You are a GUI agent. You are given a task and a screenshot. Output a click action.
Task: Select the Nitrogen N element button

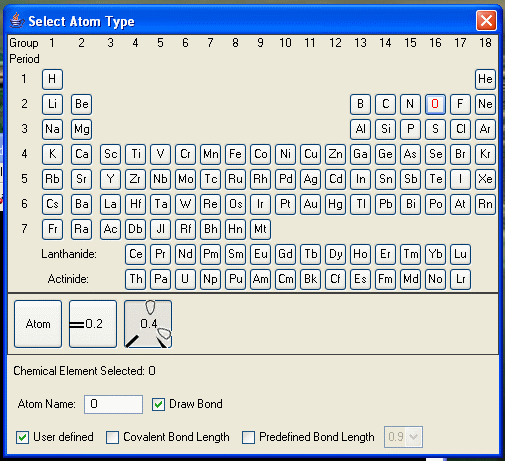[410, 104]
